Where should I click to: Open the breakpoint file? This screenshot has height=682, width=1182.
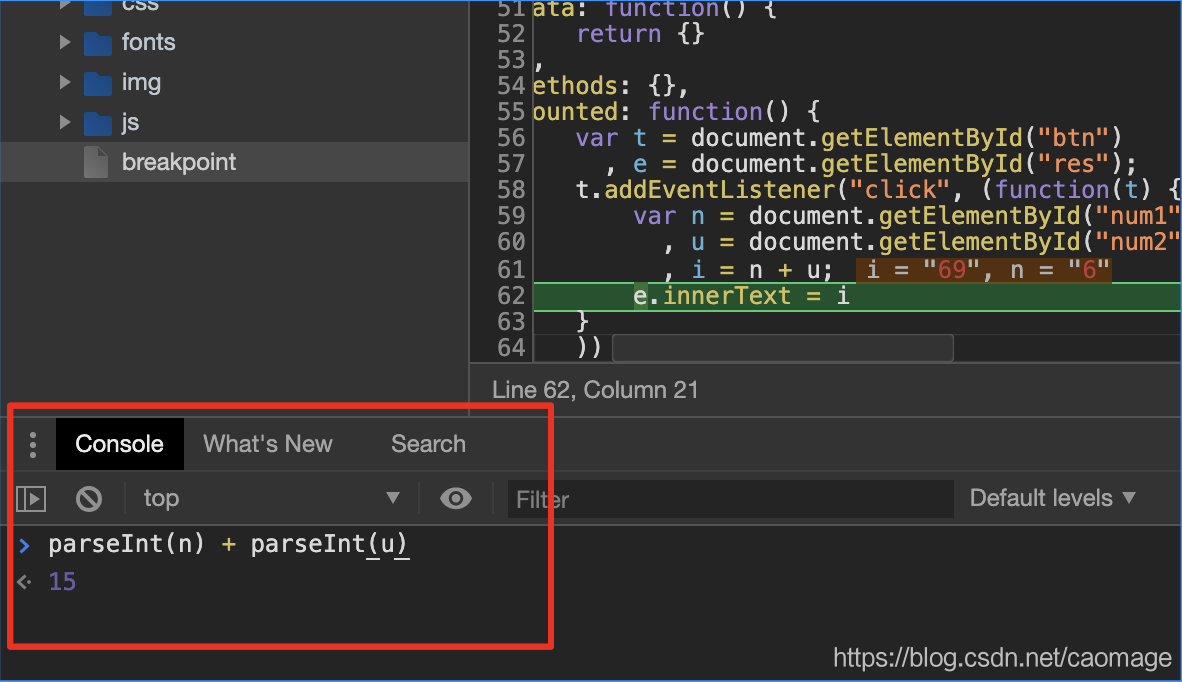(x=234, y=162)
